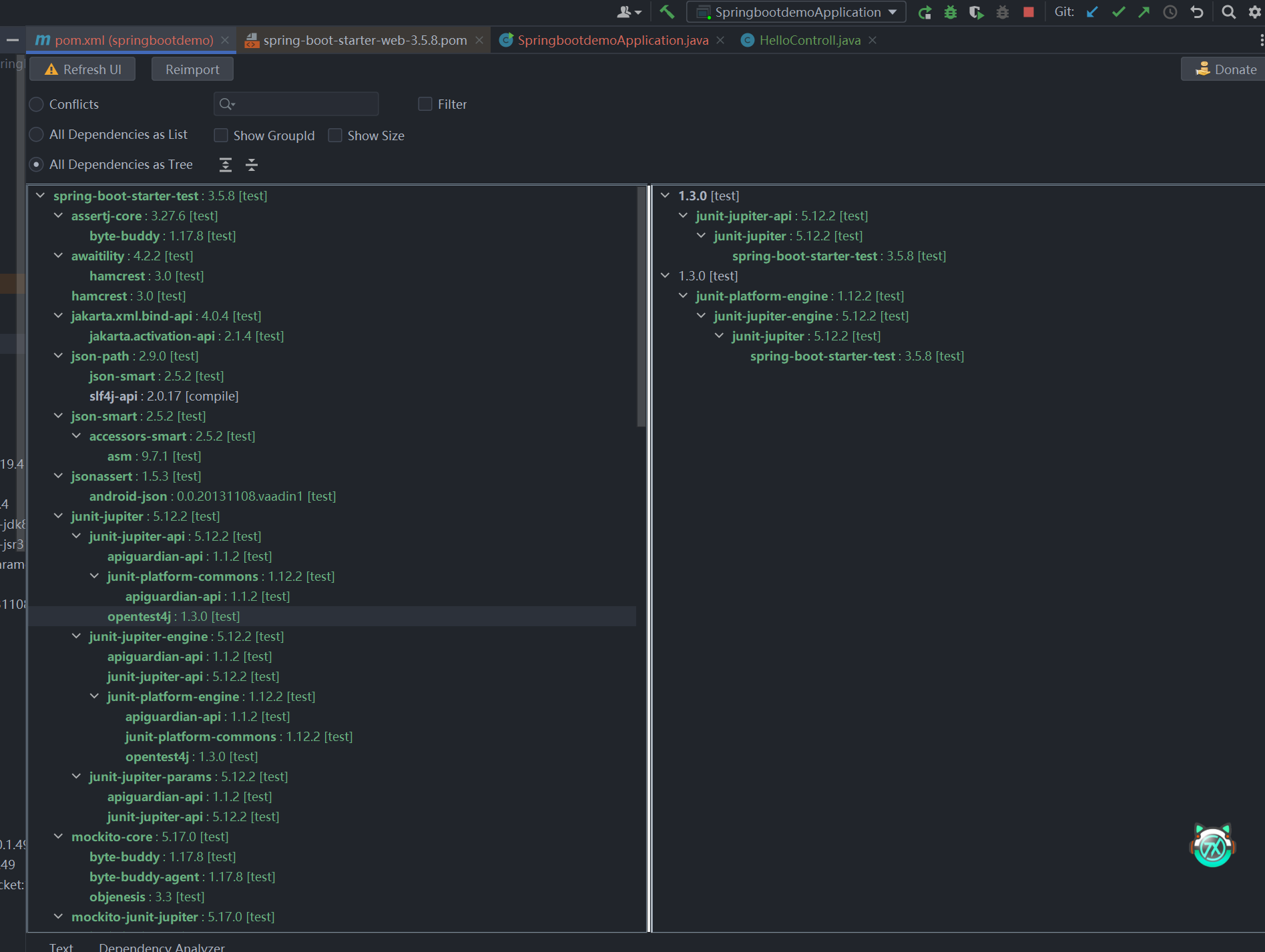Click Git Commit checkmark icon
The image size is (1265, 952).
click(x=1118, y=12)
